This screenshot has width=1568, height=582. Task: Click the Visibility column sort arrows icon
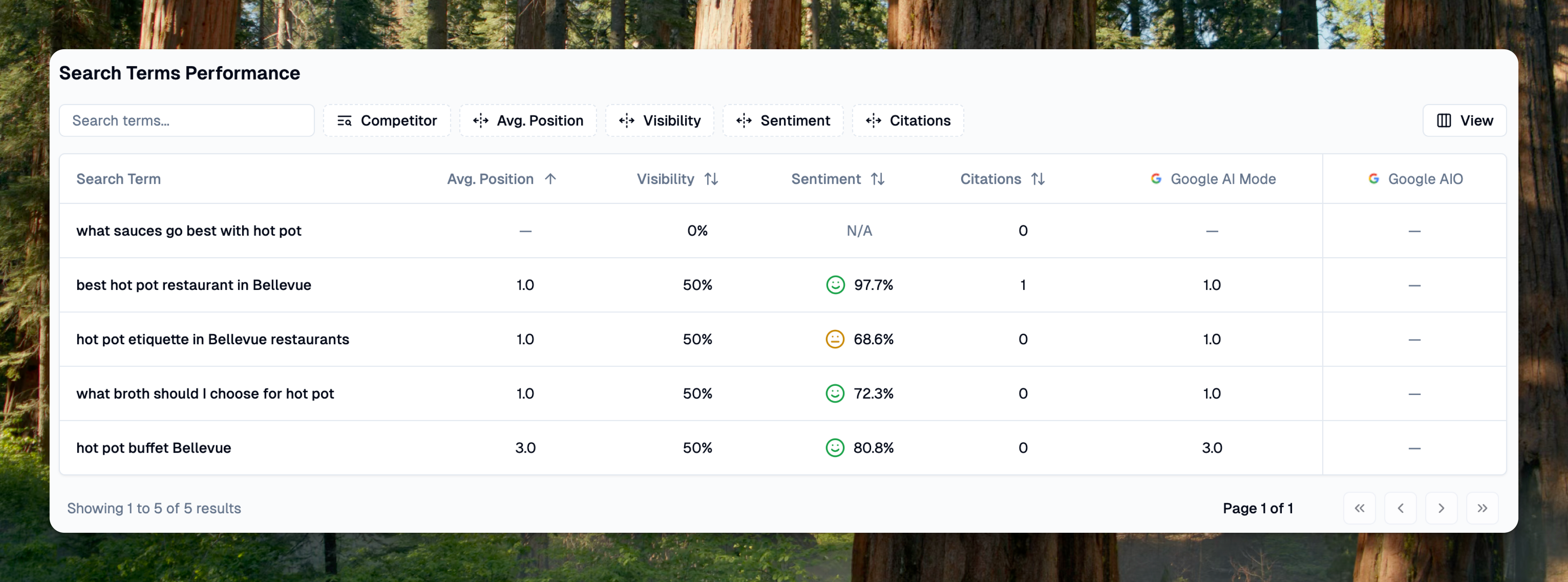pyautogui.click(x=711, y=179)
